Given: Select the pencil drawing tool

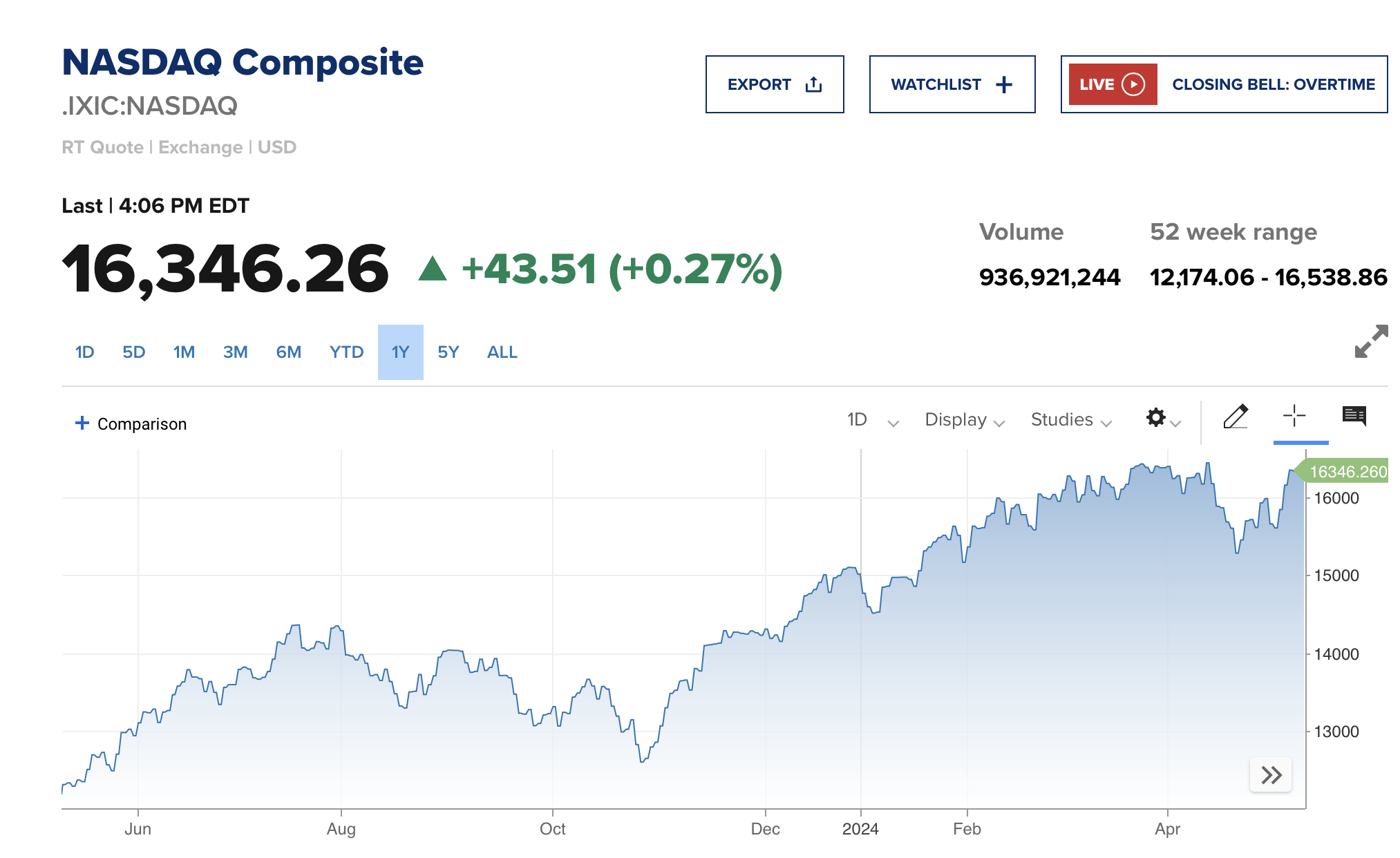Looking at the screenshot, I should point(1235,417).
